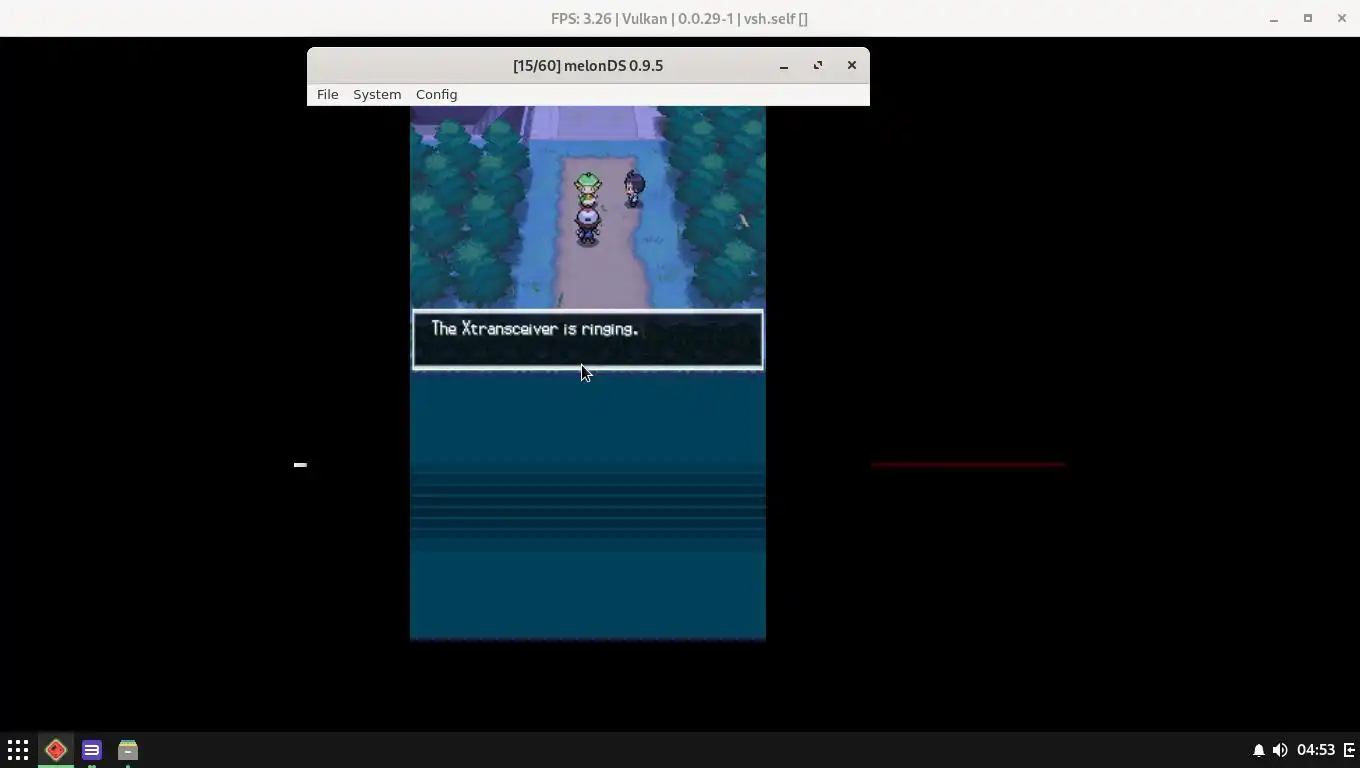This screenshot has width=1360, height=768.
Task: Switch to the red diamond taskbar app
Action: [x=56, y=750]
